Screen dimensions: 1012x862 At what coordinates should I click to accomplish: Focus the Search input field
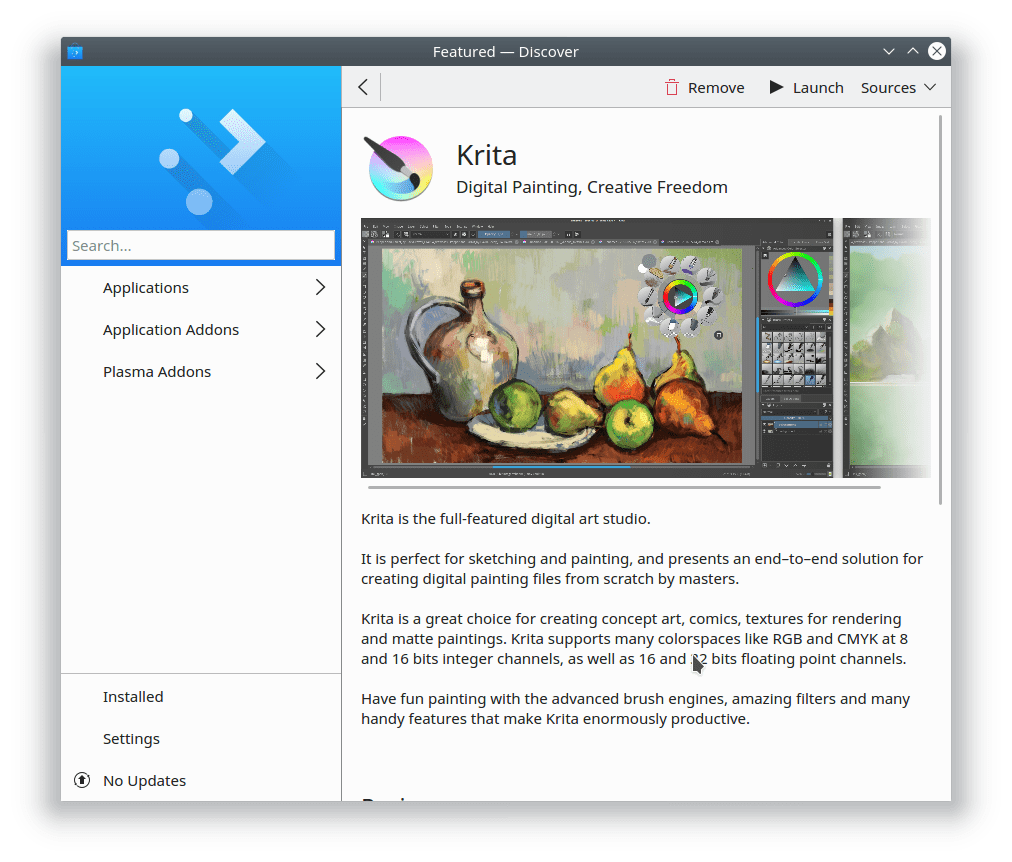tap(201, 246)
